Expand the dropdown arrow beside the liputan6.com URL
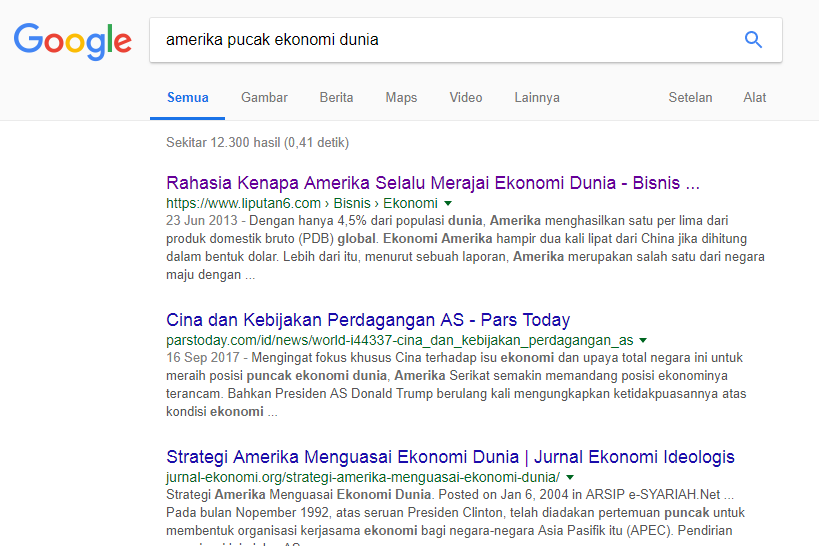Viewport: 819px width, 546px height. (448, 203)
